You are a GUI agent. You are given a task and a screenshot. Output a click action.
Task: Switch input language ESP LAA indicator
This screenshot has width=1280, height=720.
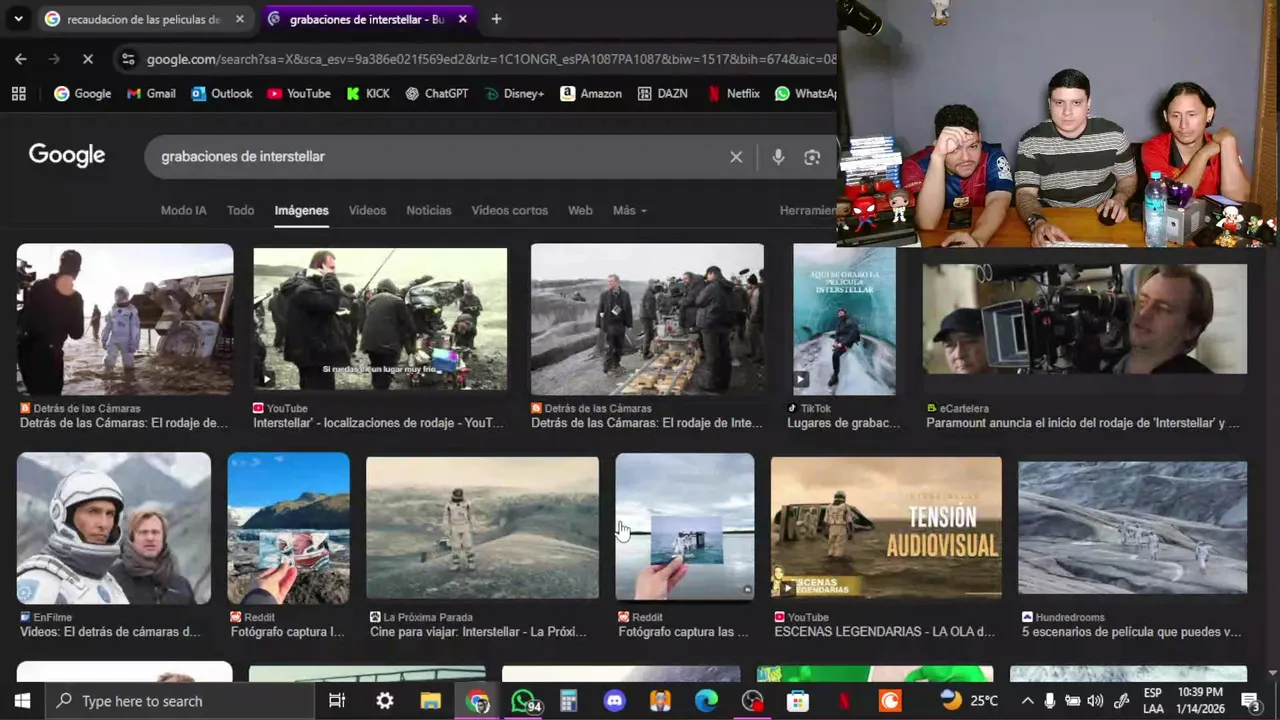(1152, 701)
